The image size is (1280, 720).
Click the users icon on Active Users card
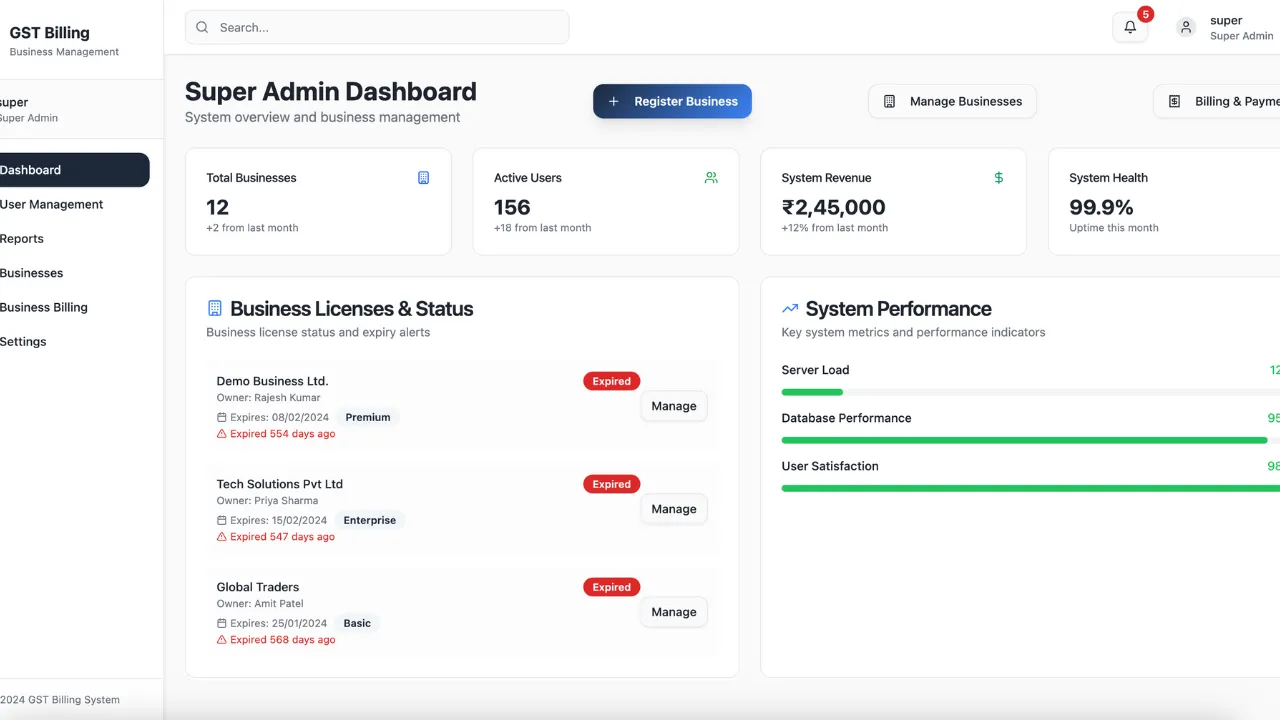[711, 178]
